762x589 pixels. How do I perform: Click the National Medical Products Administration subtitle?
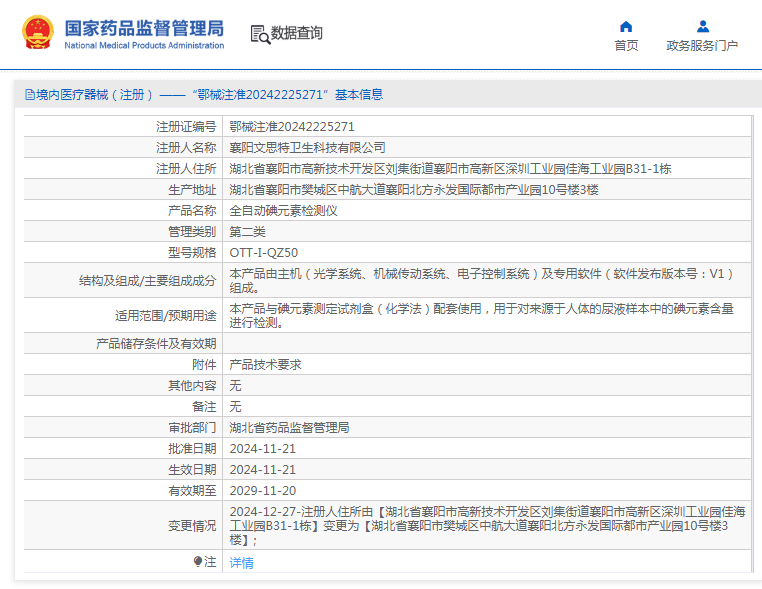pyautogui.click(x=144, y=45)
